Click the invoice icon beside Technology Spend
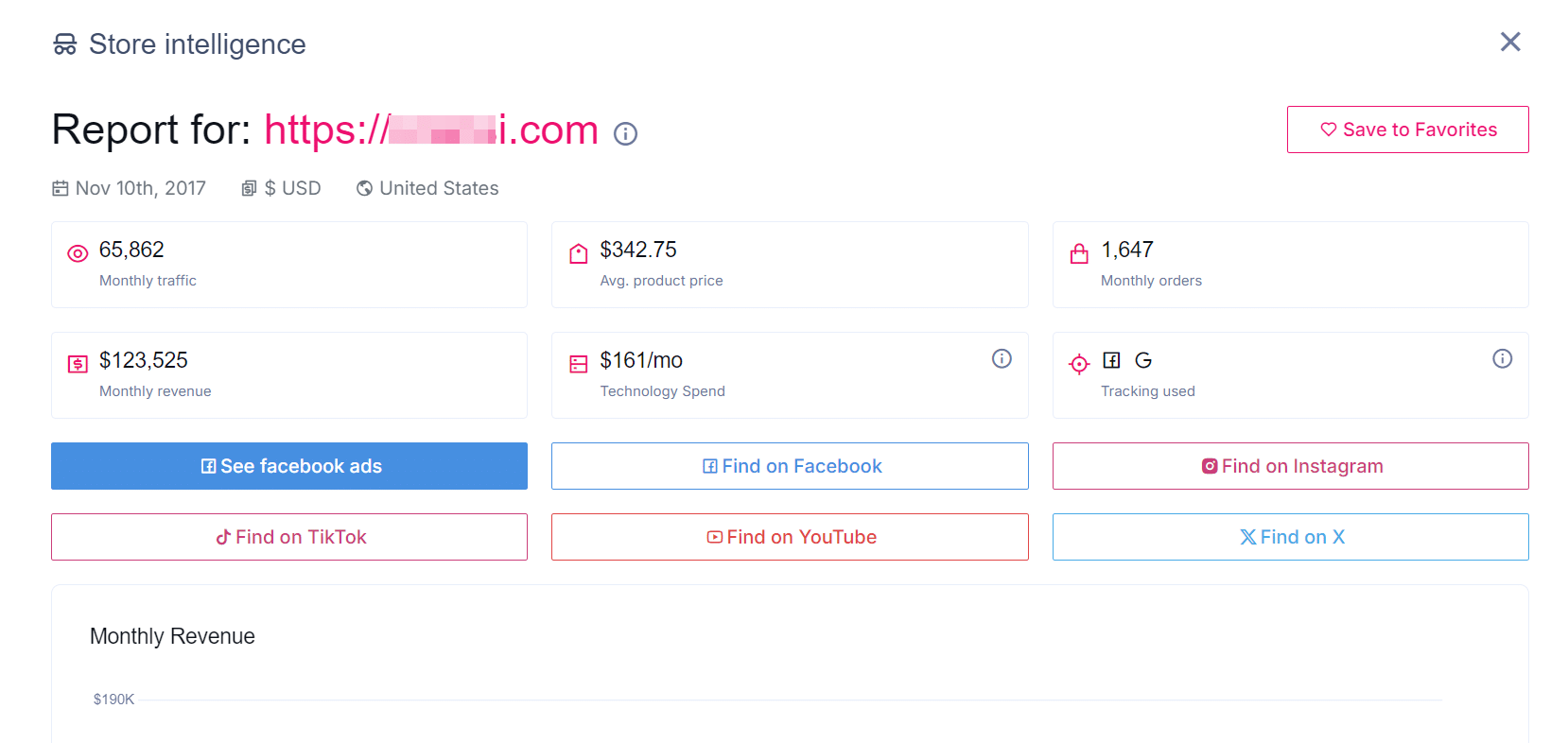The width and height of the screenshot is (1568, 743). click(578, 363)
